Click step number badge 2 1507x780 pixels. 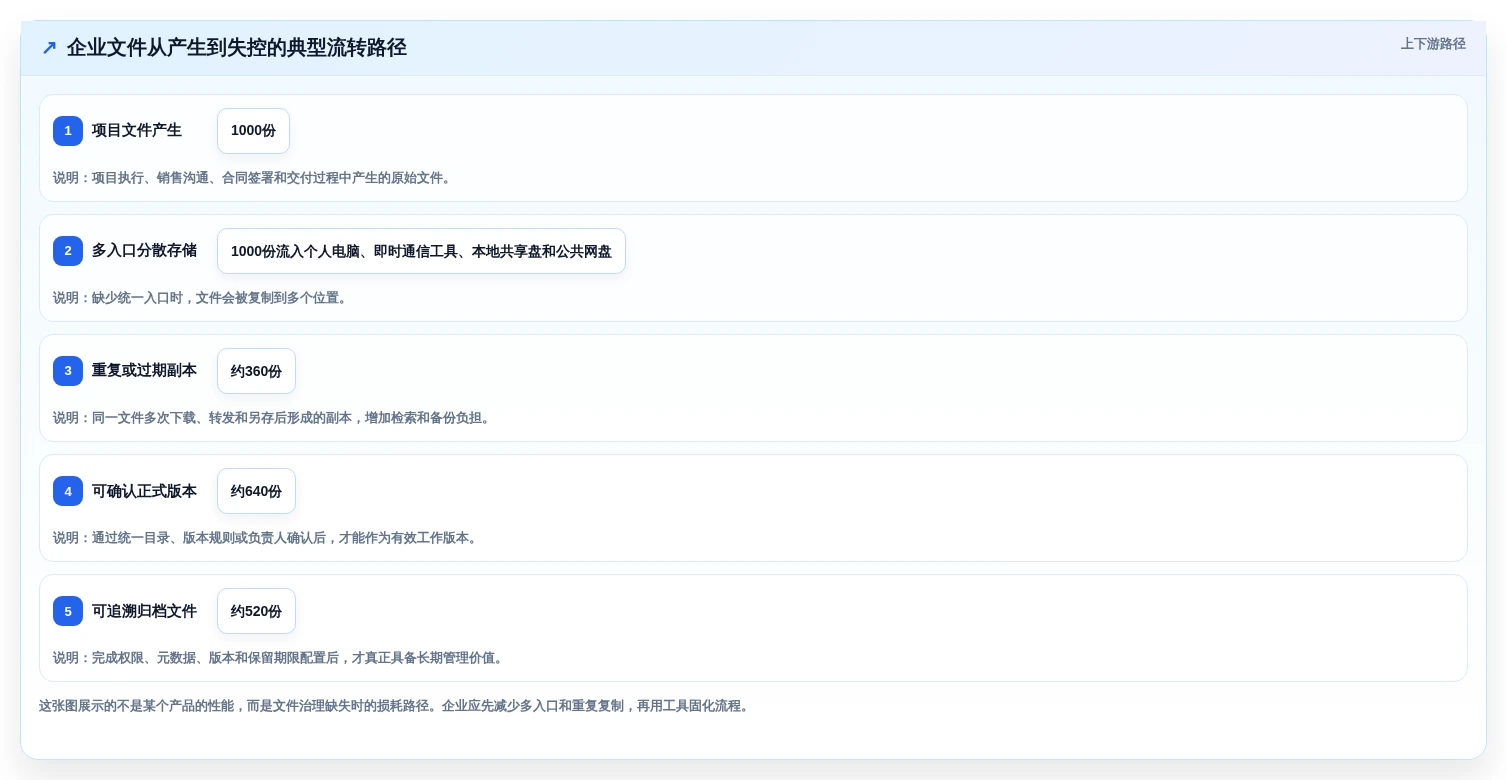[68, 251]
